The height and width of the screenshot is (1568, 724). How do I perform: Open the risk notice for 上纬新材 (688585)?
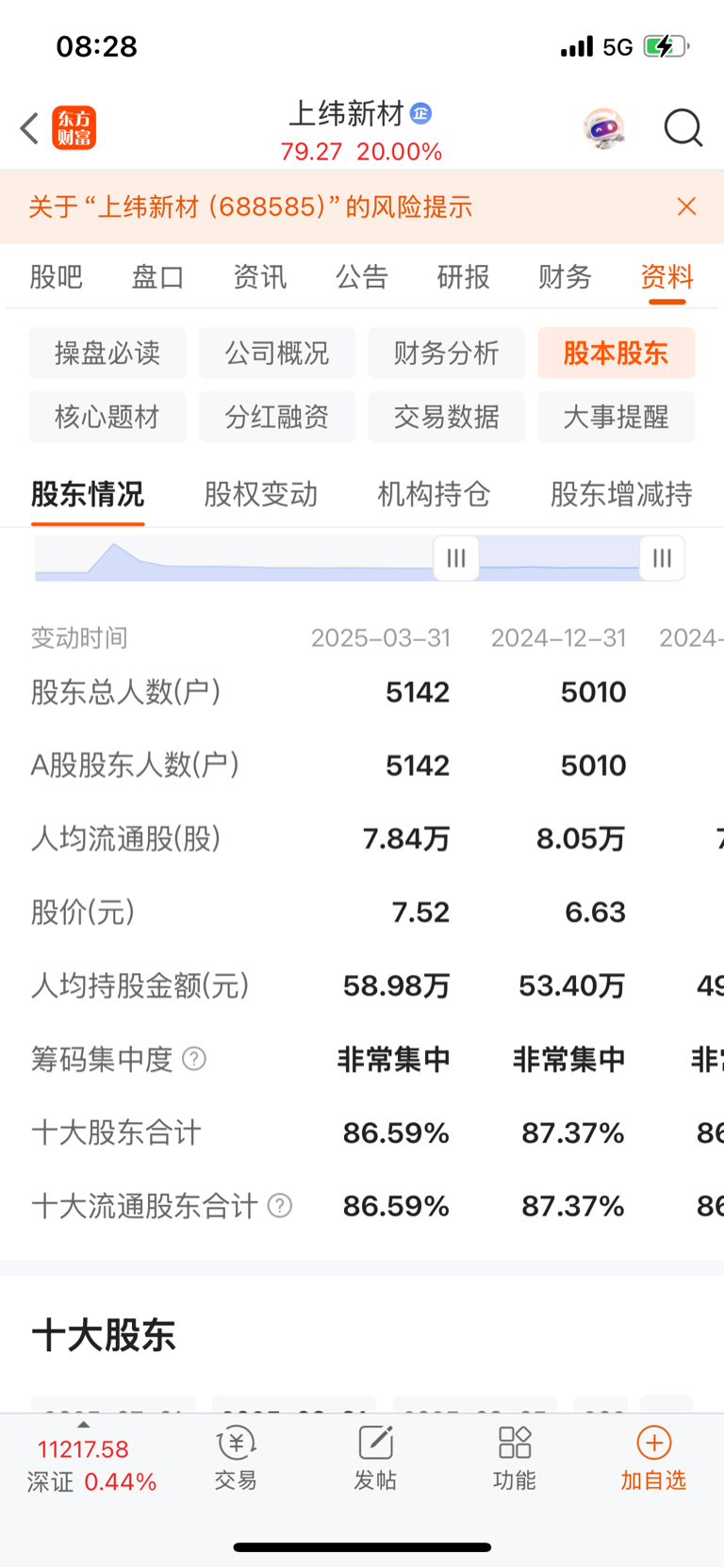click(x=250, y=206)
